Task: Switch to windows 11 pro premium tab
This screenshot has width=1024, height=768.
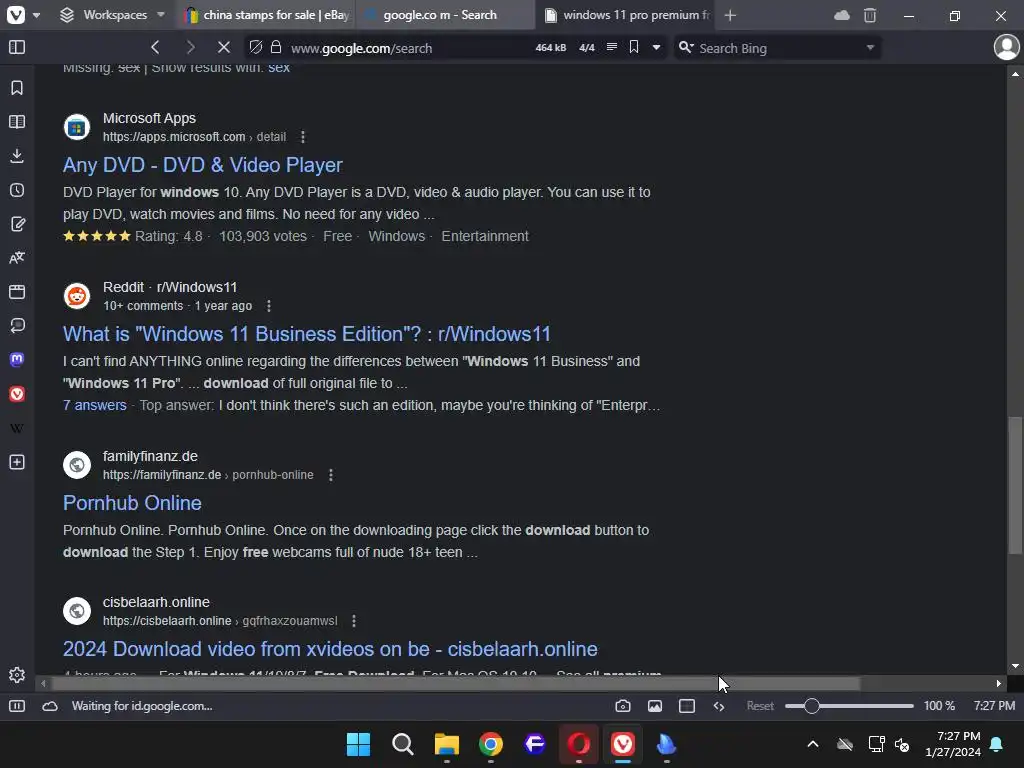Action: pyautogui.click(x=626, y=14)
